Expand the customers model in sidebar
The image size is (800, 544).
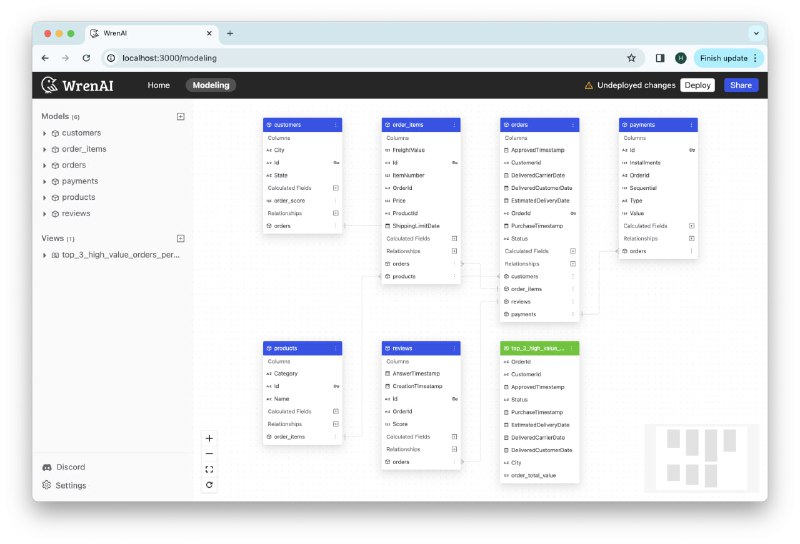click(x=44, y=133)
